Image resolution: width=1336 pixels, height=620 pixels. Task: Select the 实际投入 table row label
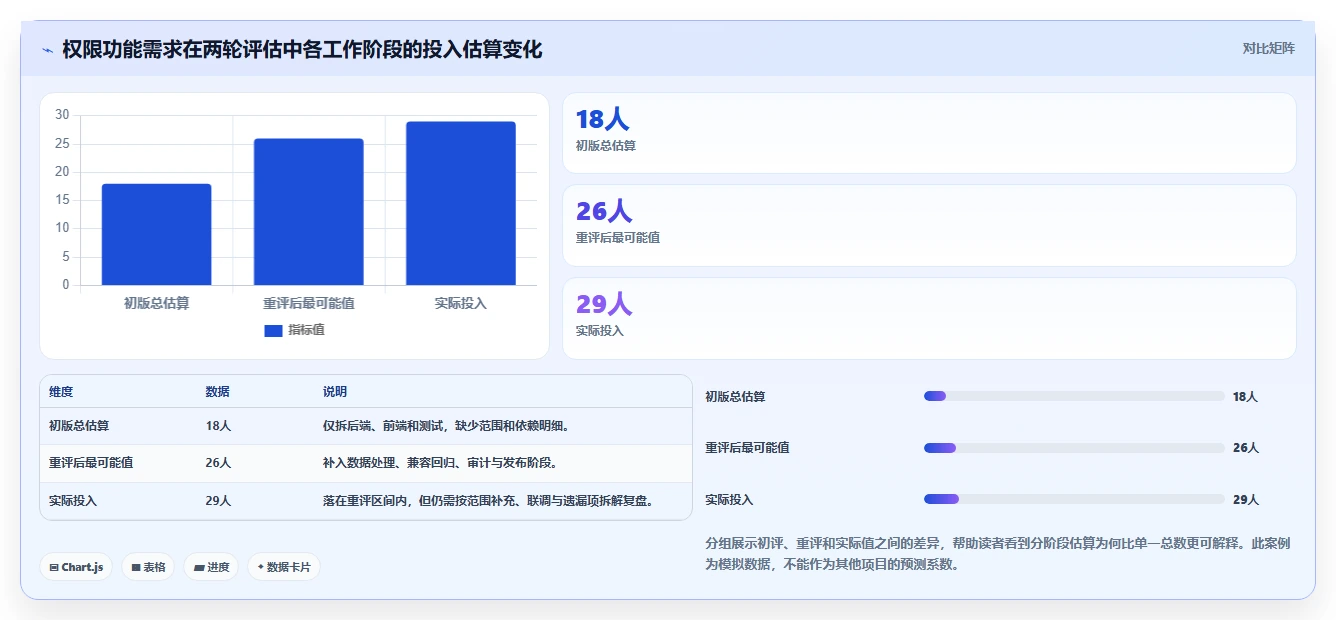click(73, 501)
